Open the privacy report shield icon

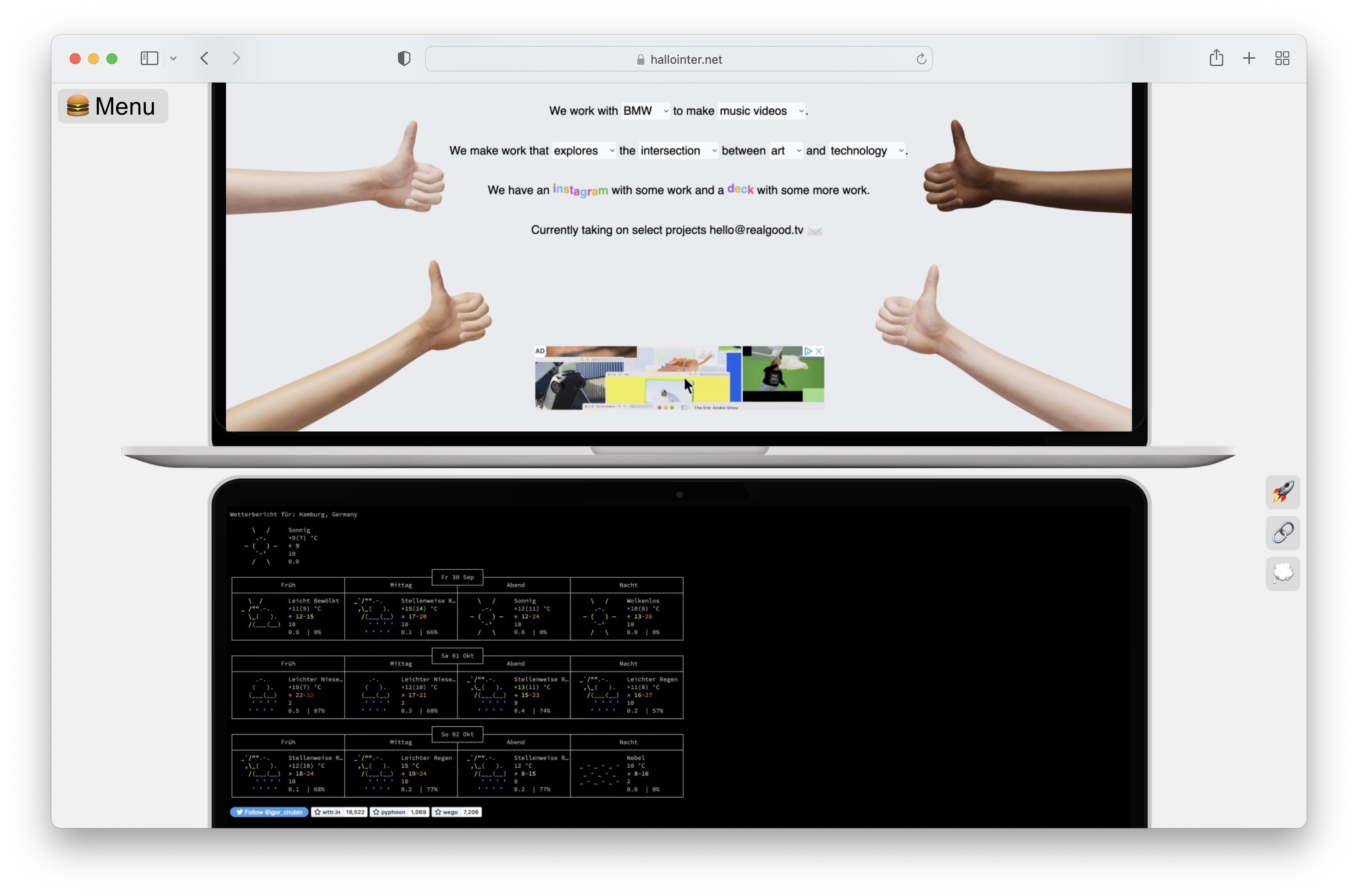point(404,58)
